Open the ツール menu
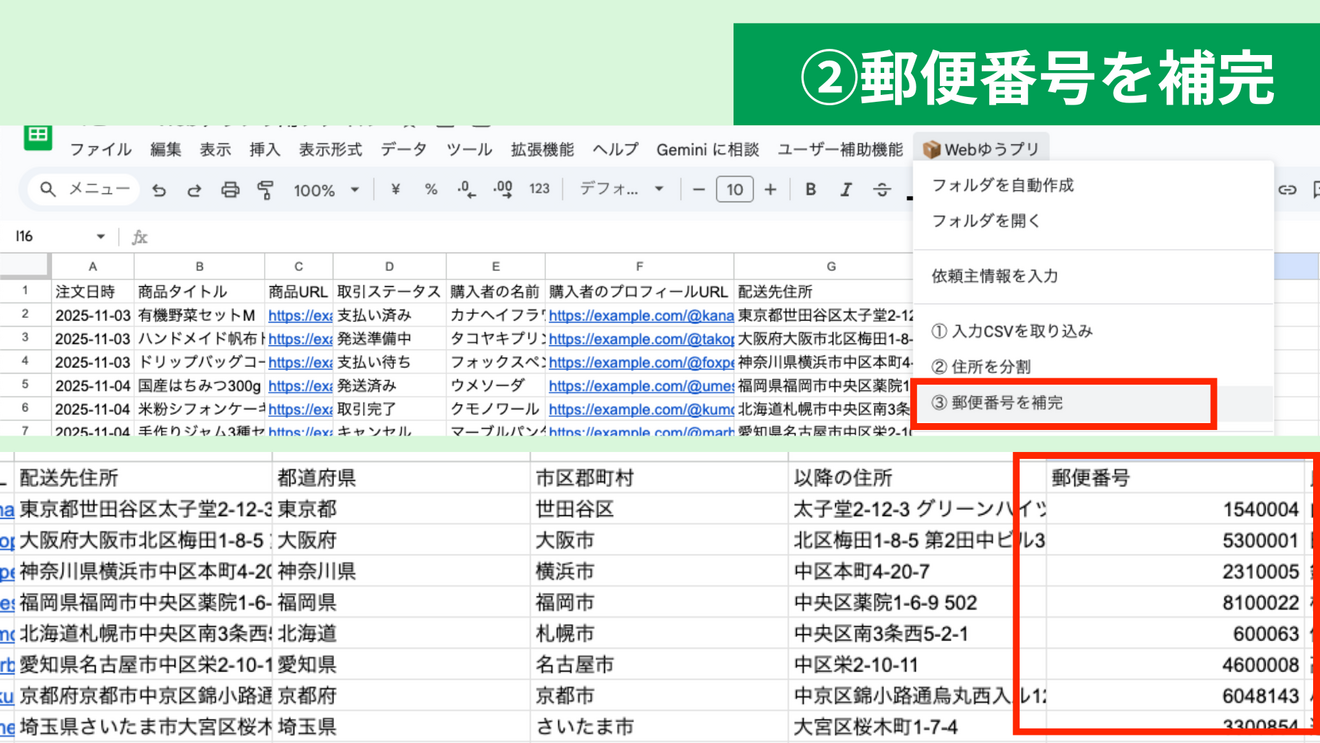The width and height of the screenshot is (1320, 743). [x=469, y=150]
